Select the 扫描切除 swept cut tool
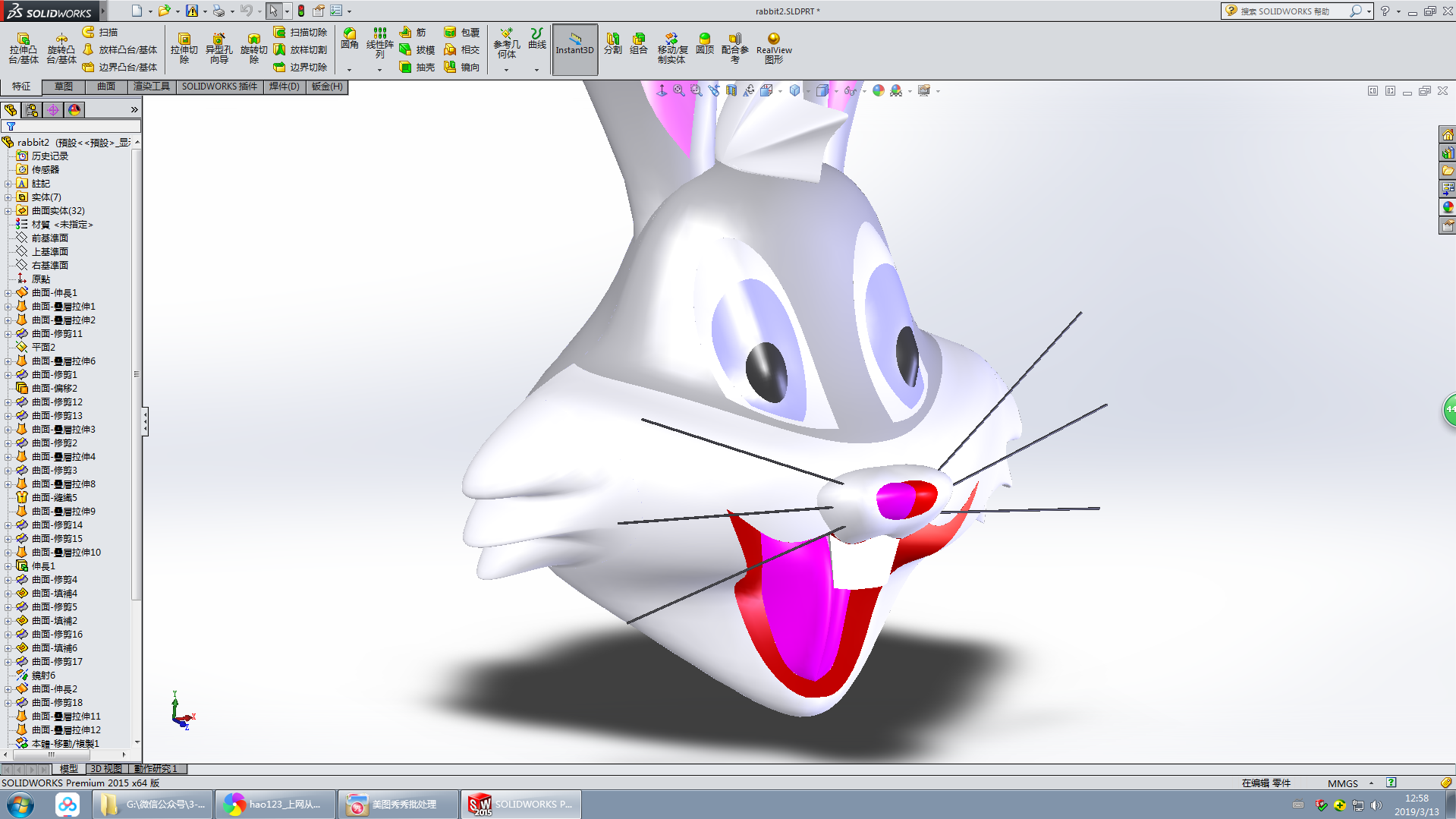Screen dimensions: 1456x819 300,32
